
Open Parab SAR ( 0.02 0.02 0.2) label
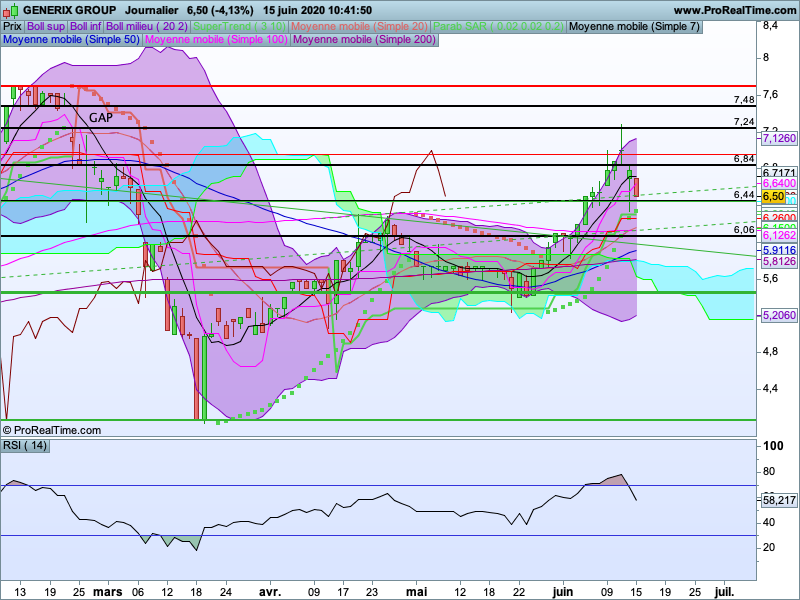(498, 27)
